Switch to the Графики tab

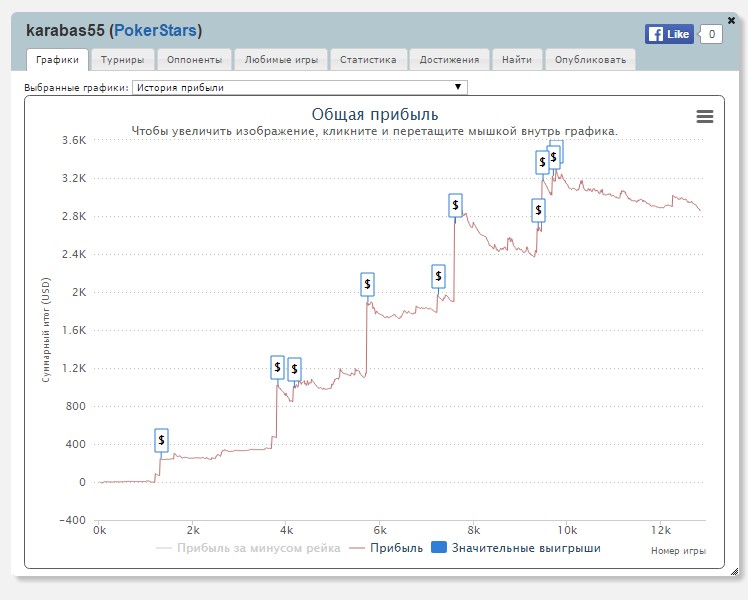click(57, 60)
